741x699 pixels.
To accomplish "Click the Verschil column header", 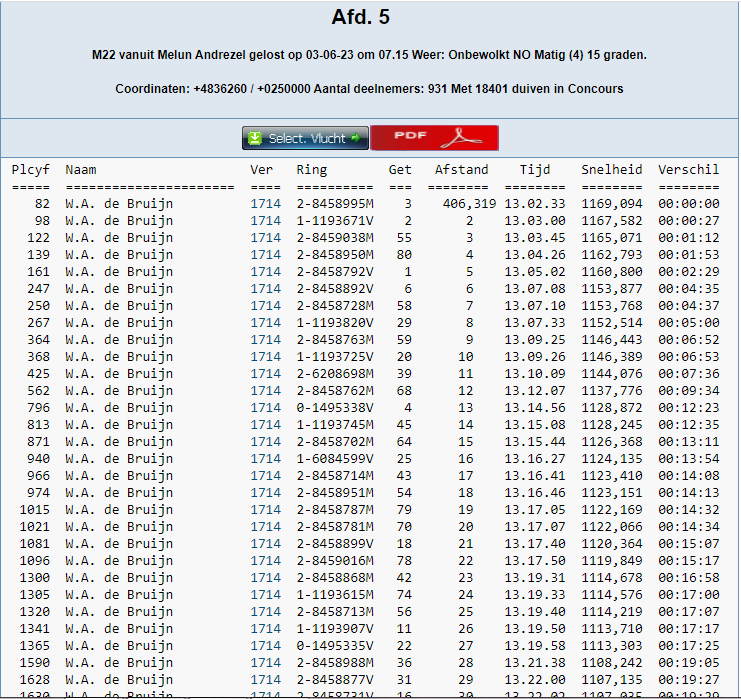I will click(689, 170).
